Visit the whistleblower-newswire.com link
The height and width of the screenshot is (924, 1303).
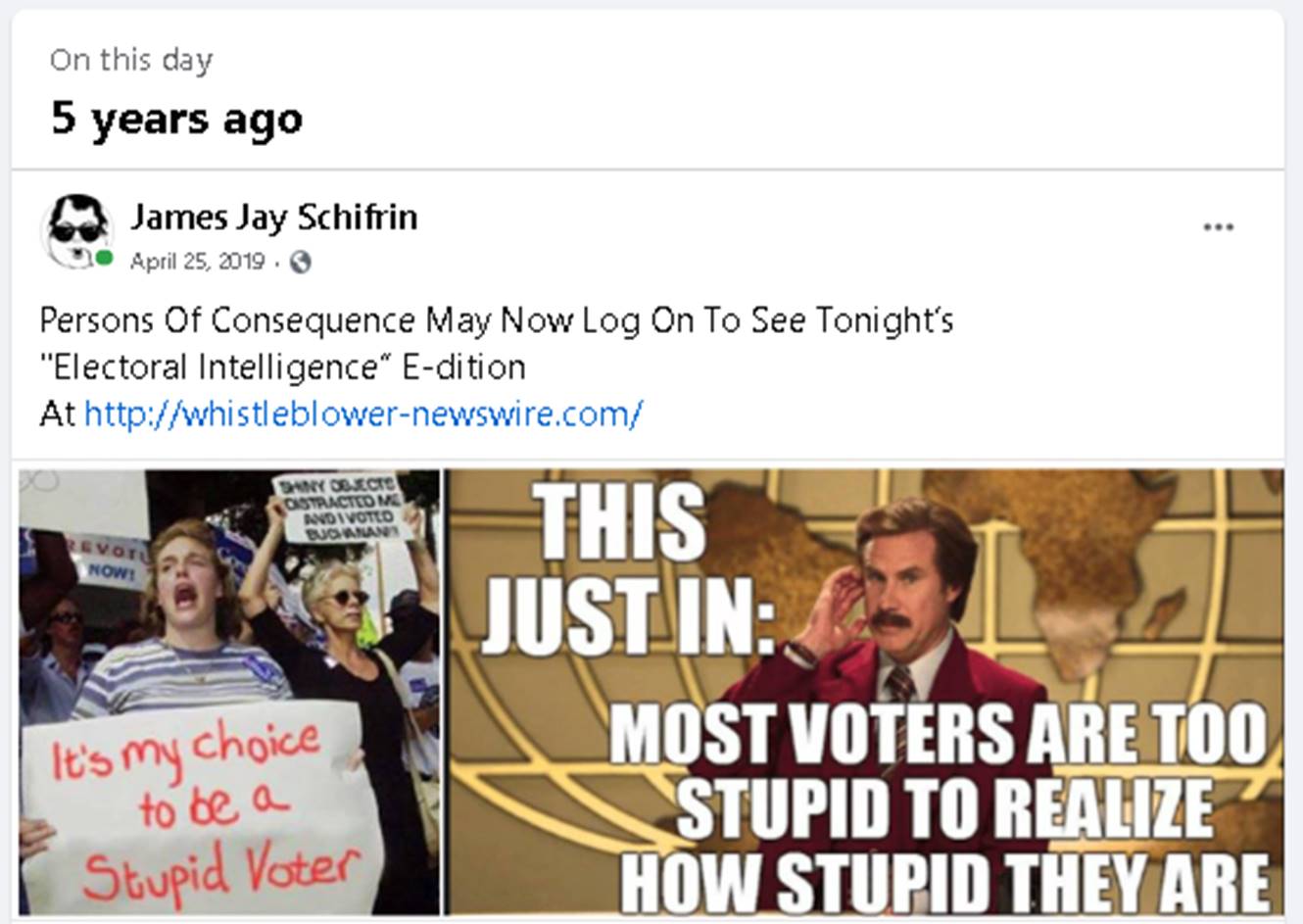pyautogui.click(x=363, y=413)
